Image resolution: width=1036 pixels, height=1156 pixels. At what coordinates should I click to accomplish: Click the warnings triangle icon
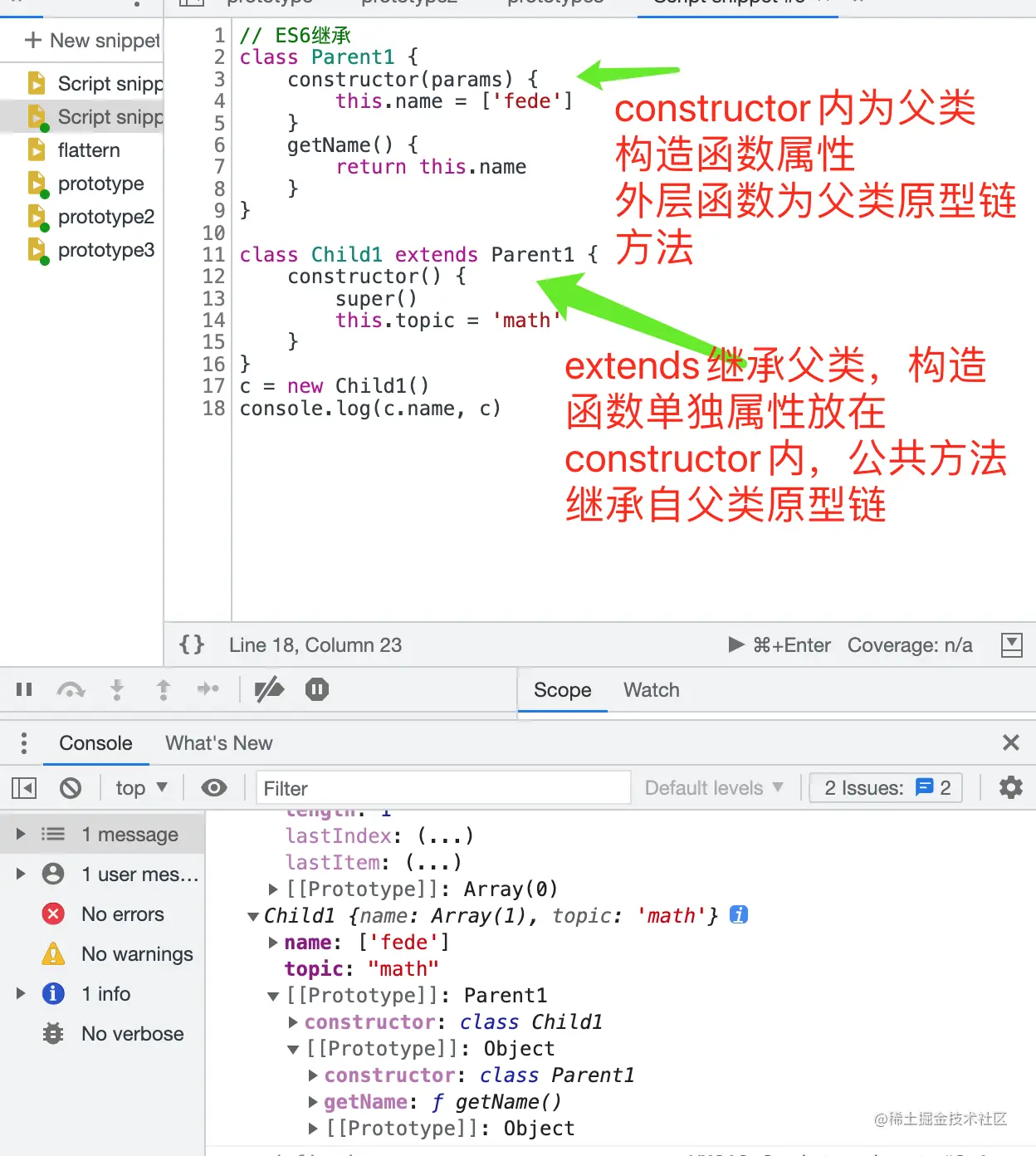click(x=53, y=953)
